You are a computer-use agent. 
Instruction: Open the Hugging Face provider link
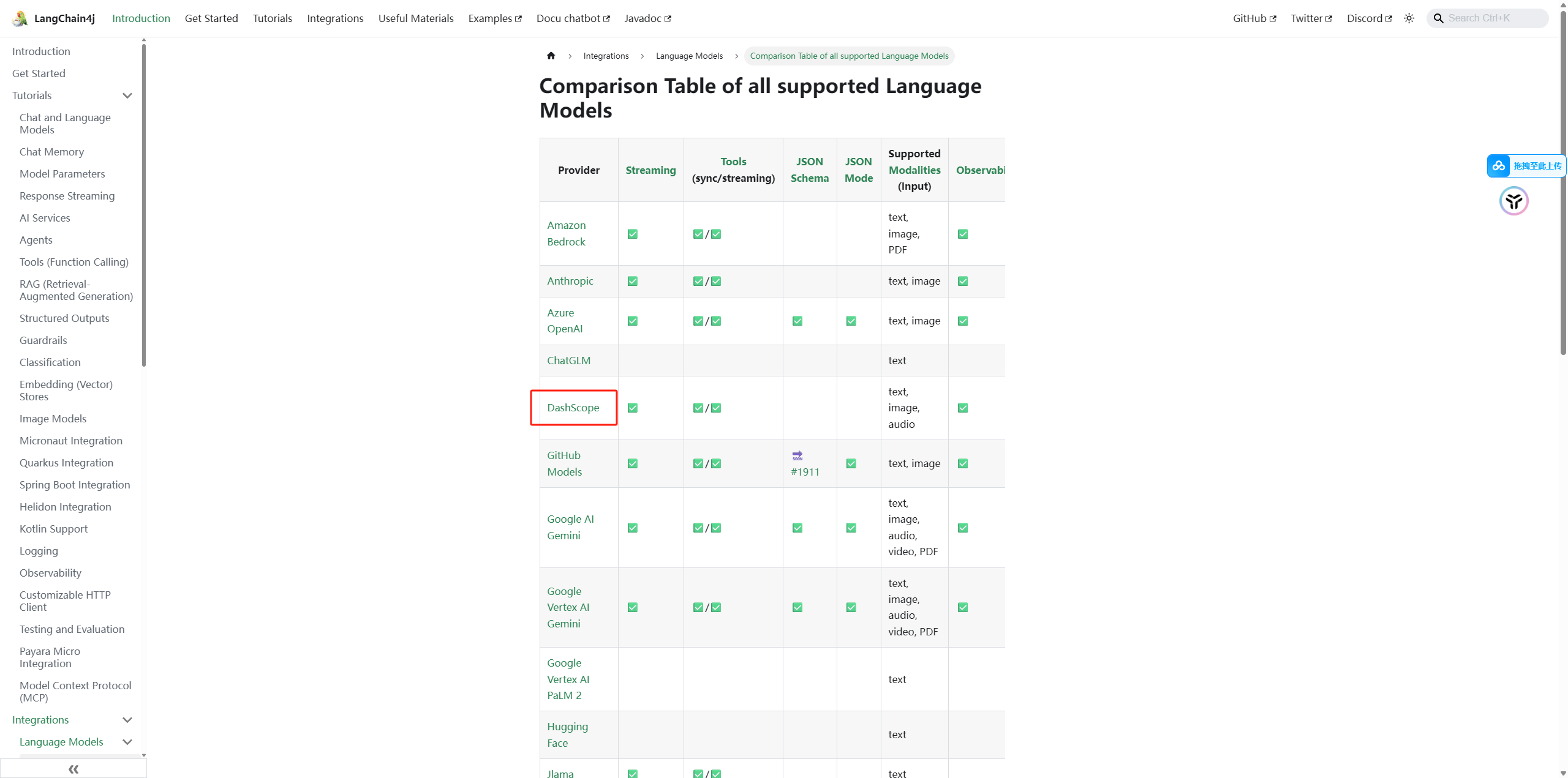pos(568,735)
